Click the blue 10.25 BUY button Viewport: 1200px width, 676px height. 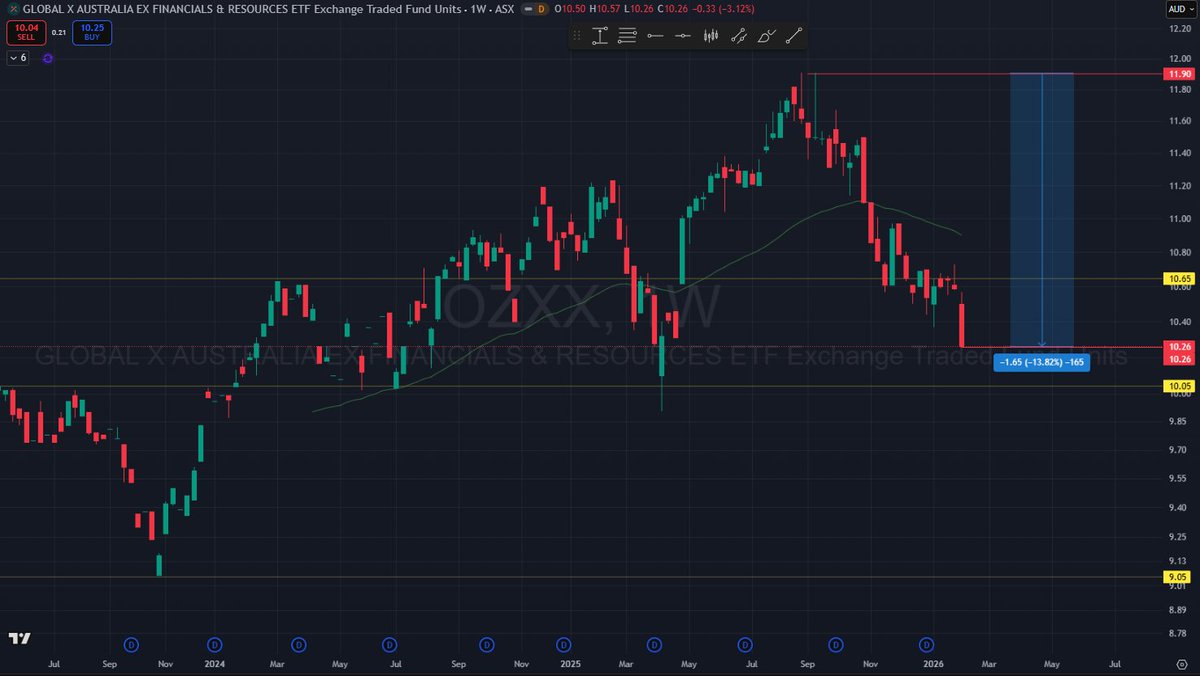92,33
